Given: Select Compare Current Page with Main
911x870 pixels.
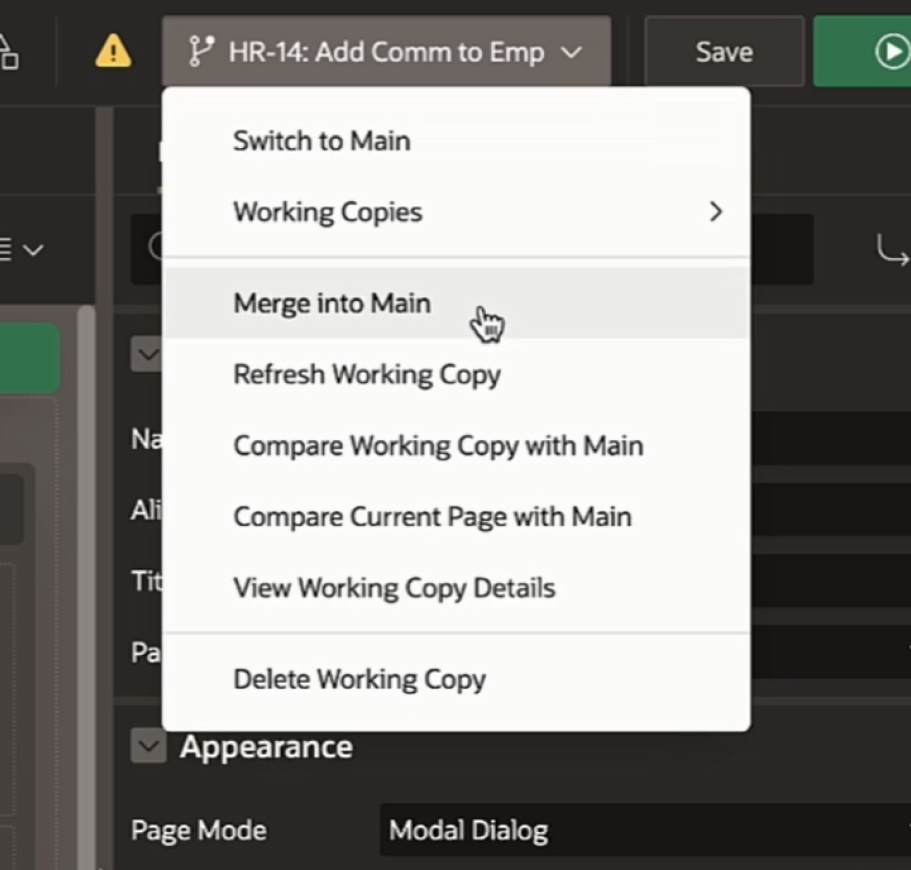Looking at the screenshot, I should tap(432, 517).
